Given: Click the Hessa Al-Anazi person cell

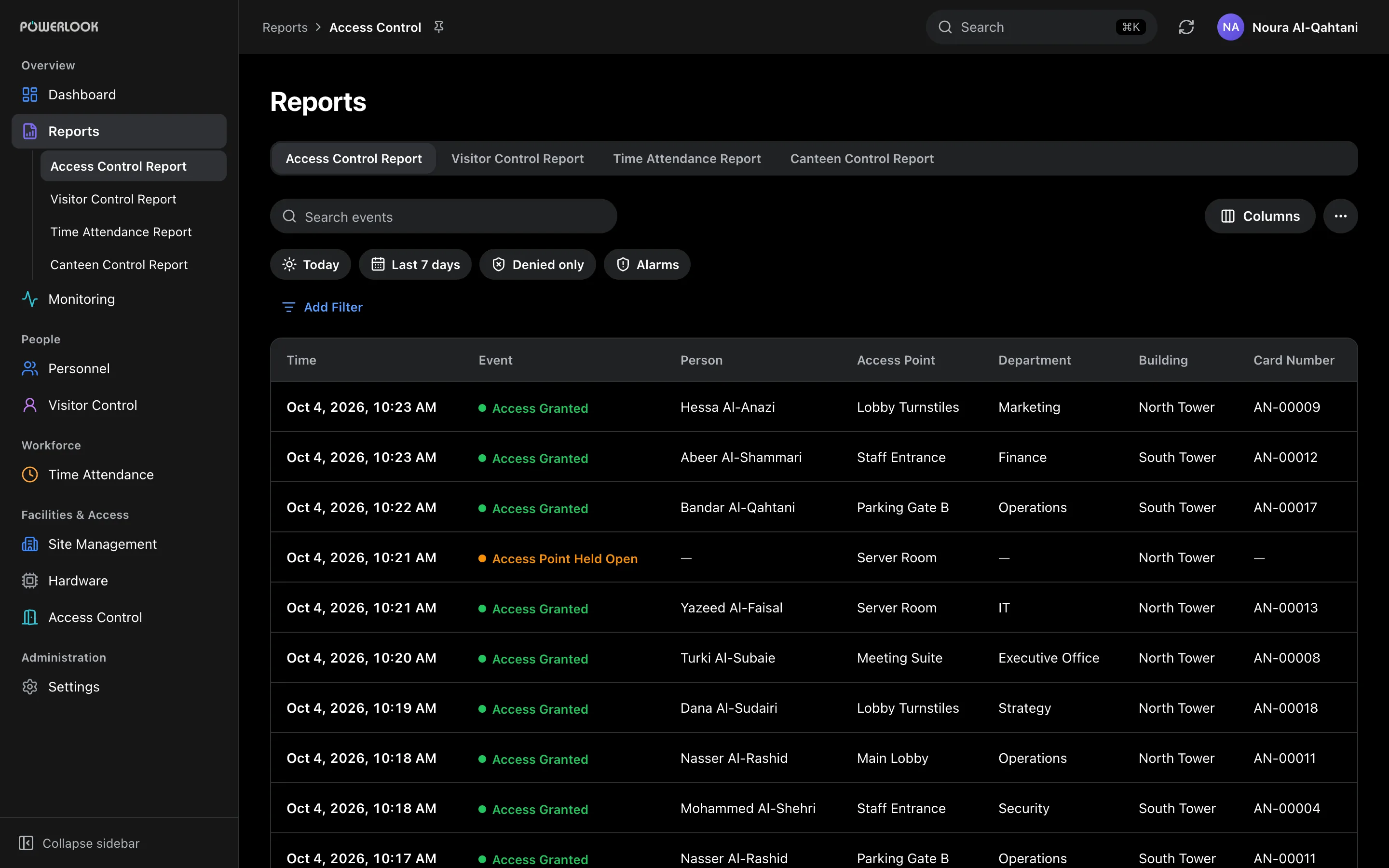Looking at the screenshot, I should coord(727,407).
